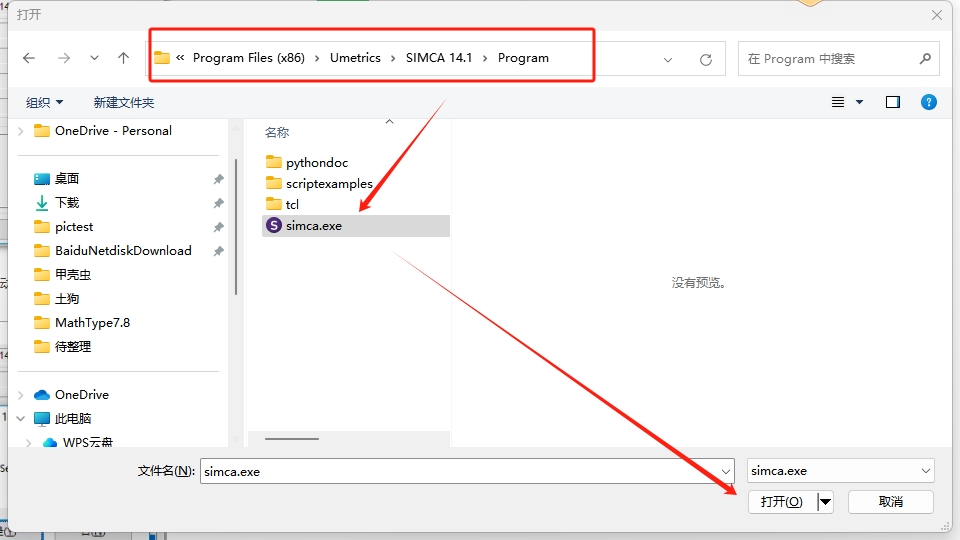Select BaiduNetdiskDownload in the sidebar
Image resolution: width=960 pixels, height=540 pixels.
[123, 251]
